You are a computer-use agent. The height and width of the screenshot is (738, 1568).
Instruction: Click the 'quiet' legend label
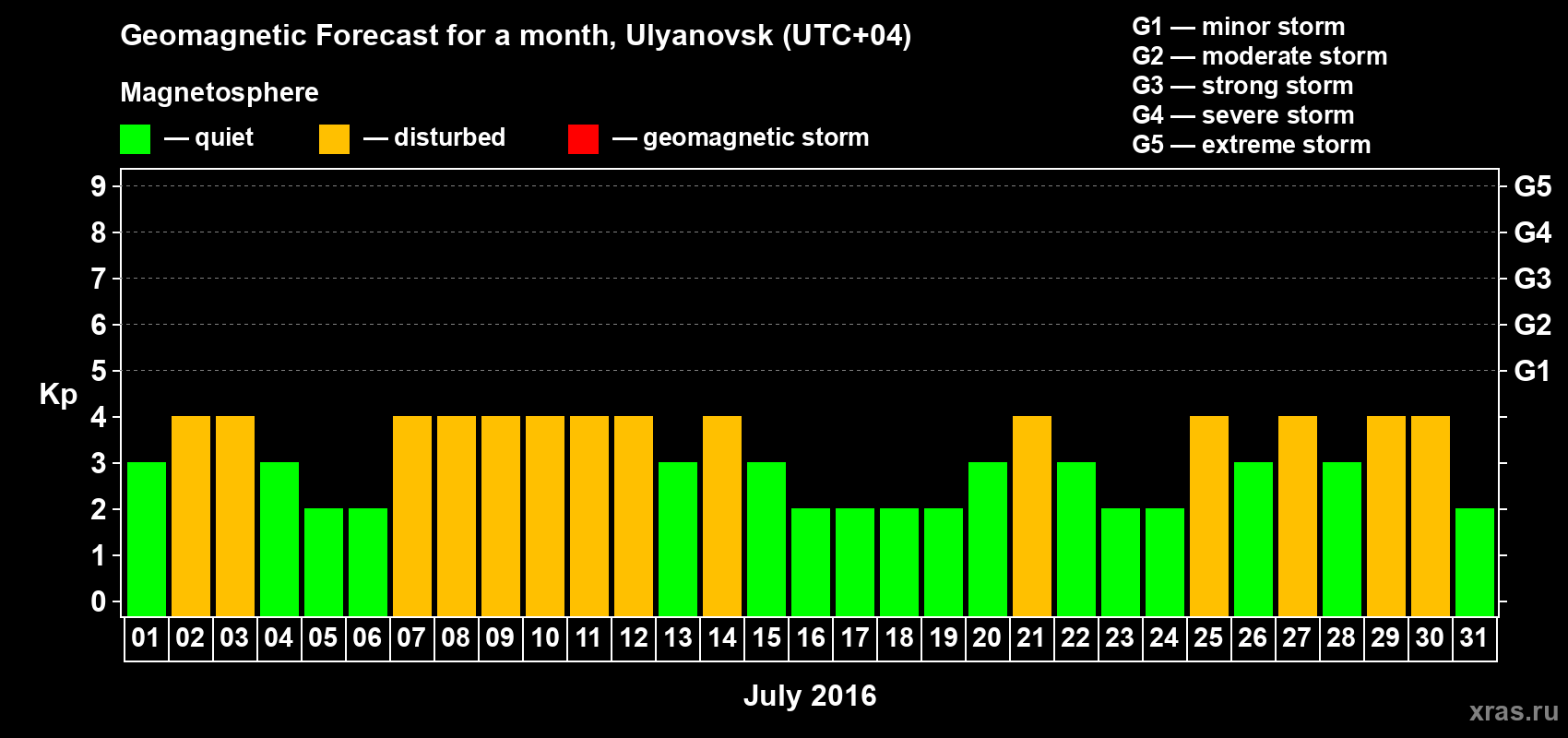click(x=224, y=137)
